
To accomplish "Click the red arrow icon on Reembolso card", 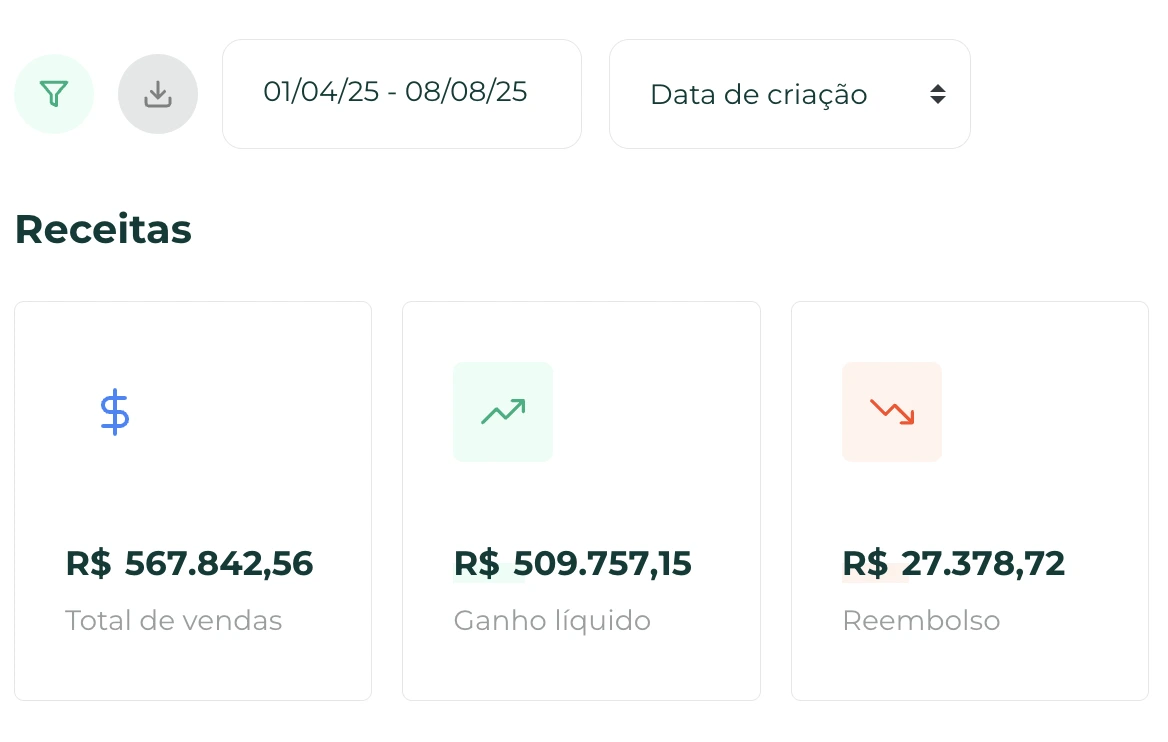I will [892, 411].
